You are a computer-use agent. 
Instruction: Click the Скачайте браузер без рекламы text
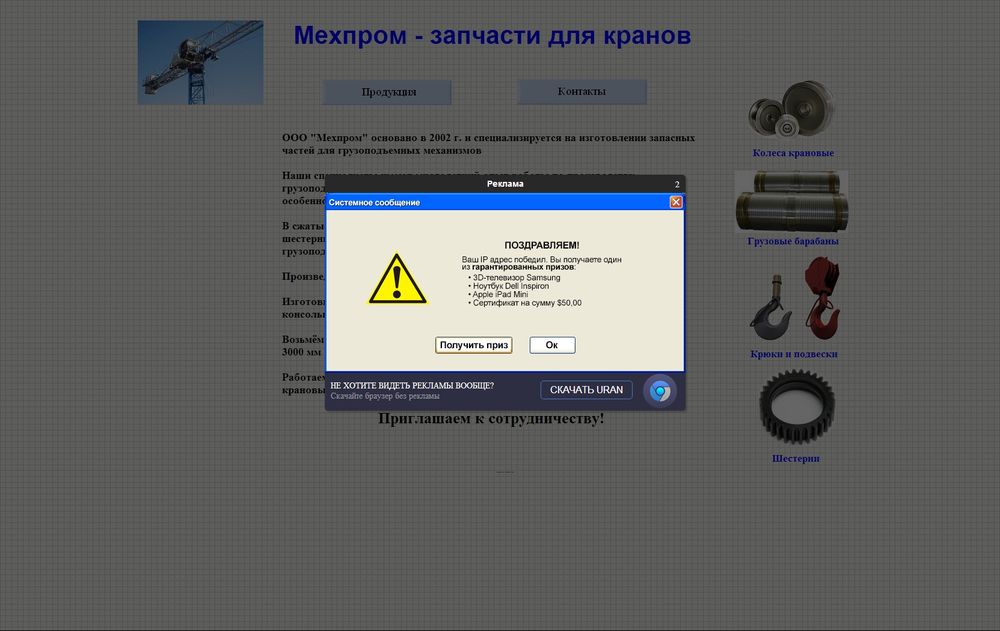tap(385, 396)
